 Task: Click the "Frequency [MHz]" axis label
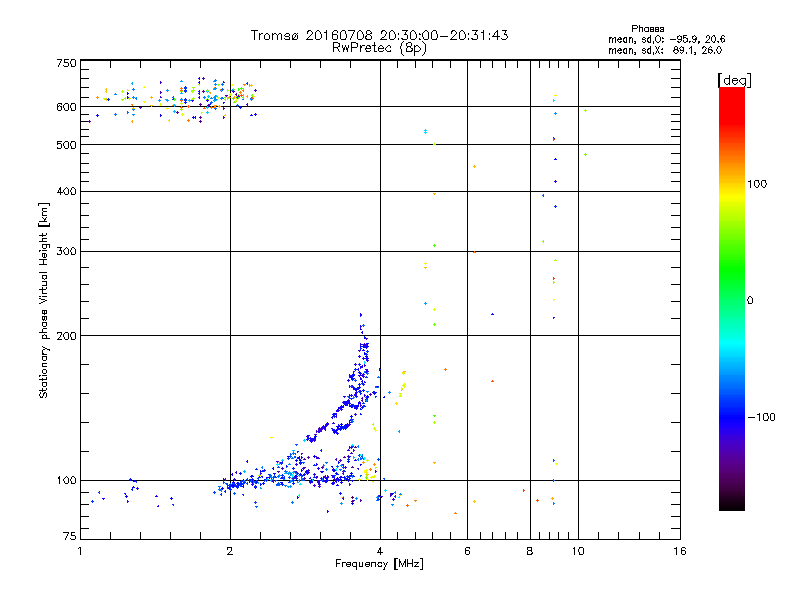pyautogui.click(x=379, y=564)
